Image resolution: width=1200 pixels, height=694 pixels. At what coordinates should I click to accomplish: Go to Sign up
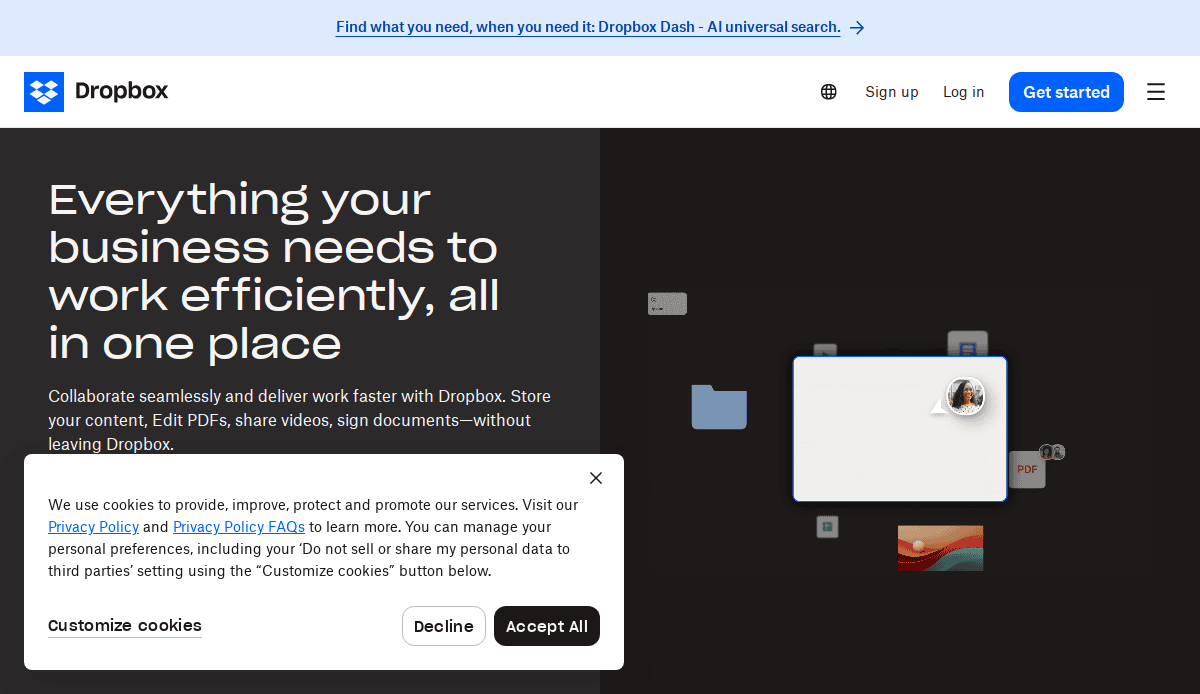891,92
